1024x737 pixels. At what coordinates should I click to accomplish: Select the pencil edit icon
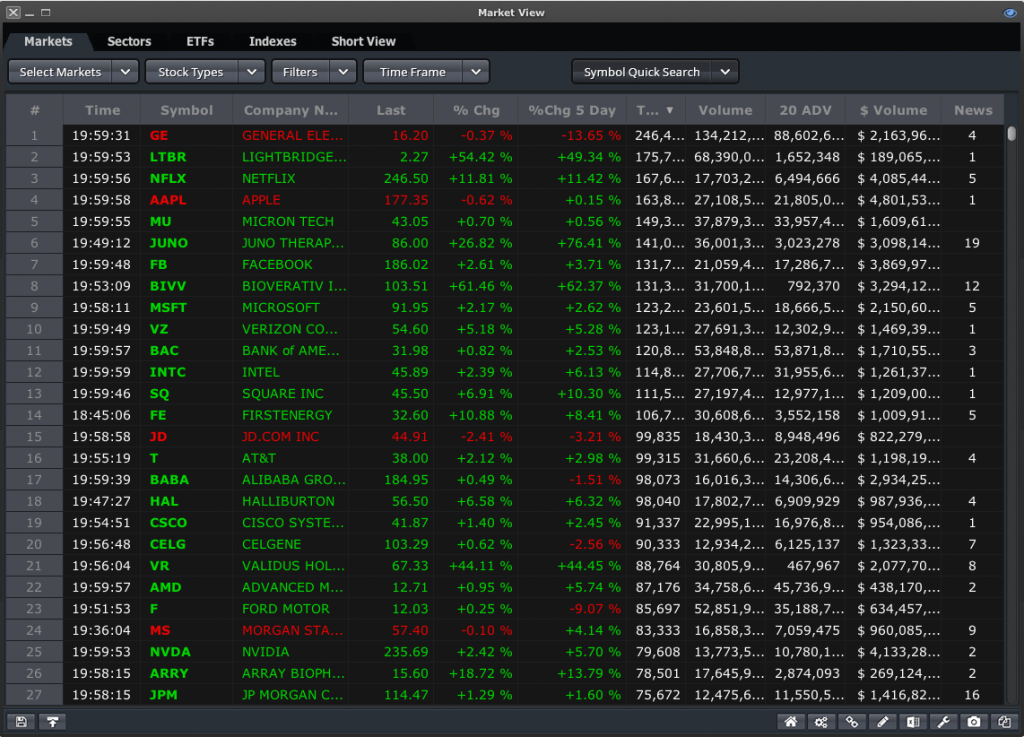[881, 721]
